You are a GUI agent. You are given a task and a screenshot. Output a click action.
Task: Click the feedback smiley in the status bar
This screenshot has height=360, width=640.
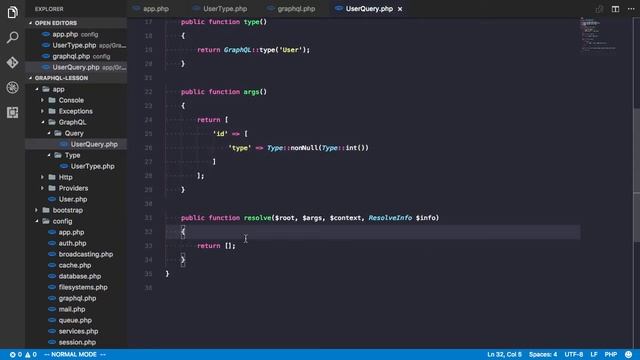(629, 354)
